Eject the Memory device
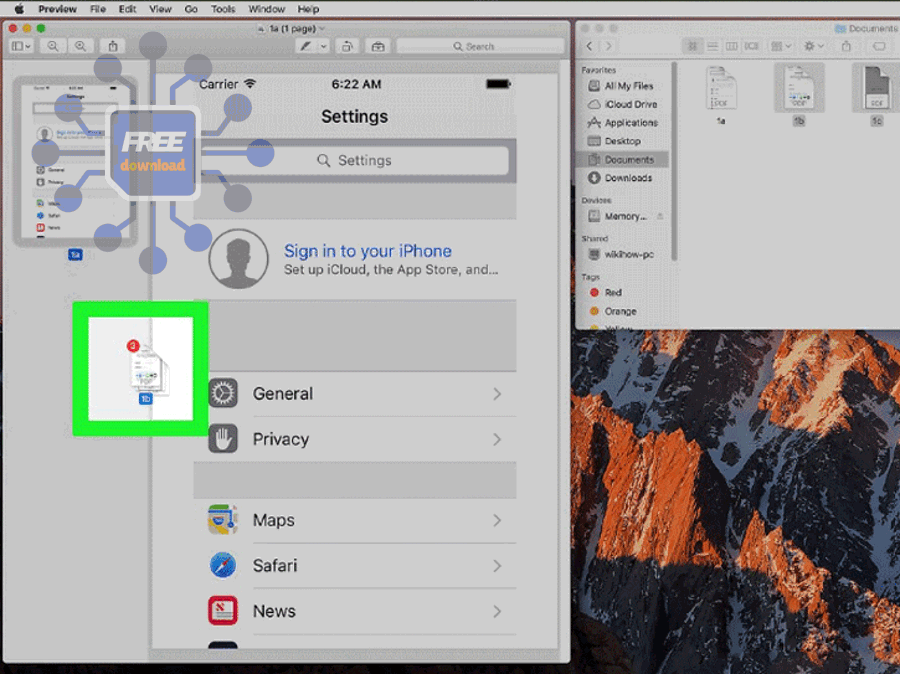Viewport: 900px width, 674px height. (x=660, y=216)
